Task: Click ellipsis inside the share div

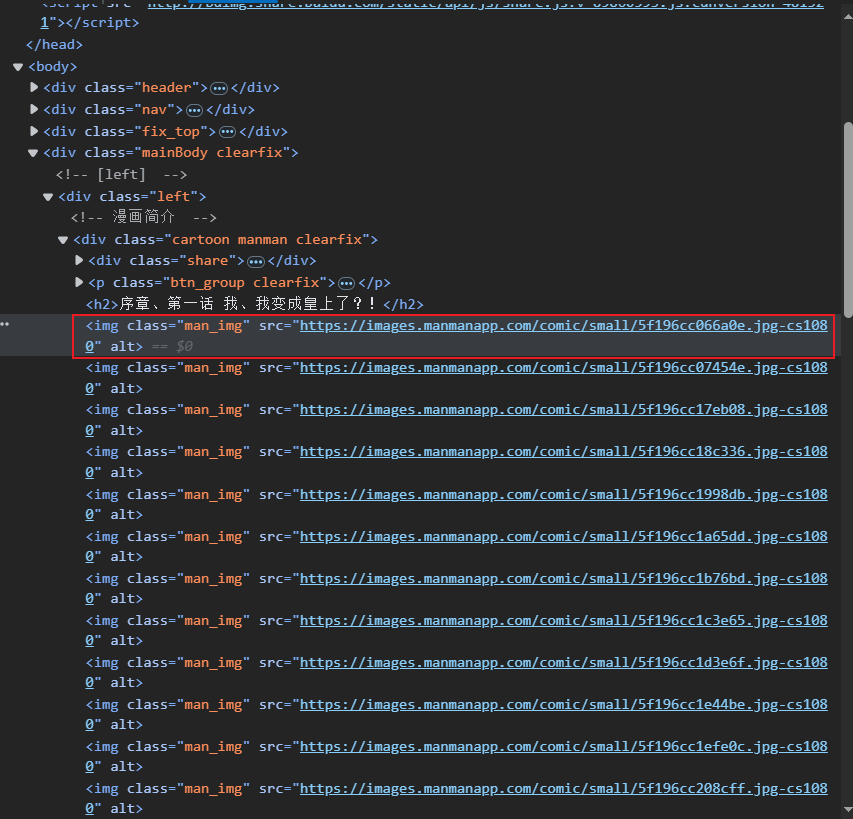Action: click(256, 260)
